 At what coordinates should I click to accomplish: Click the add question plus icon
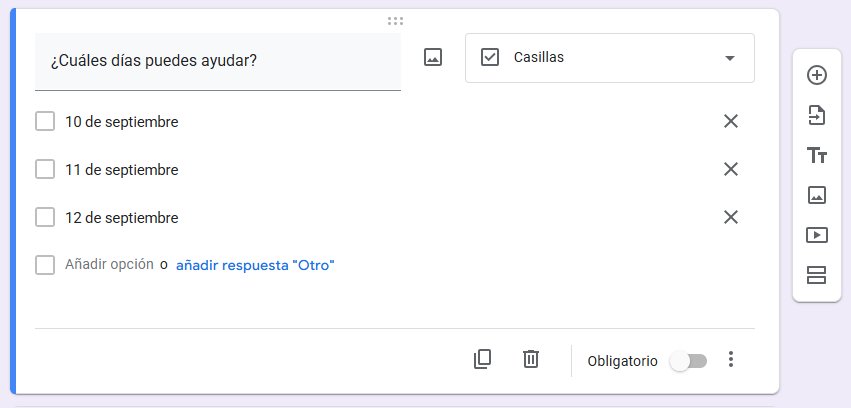tap(817, 75)
